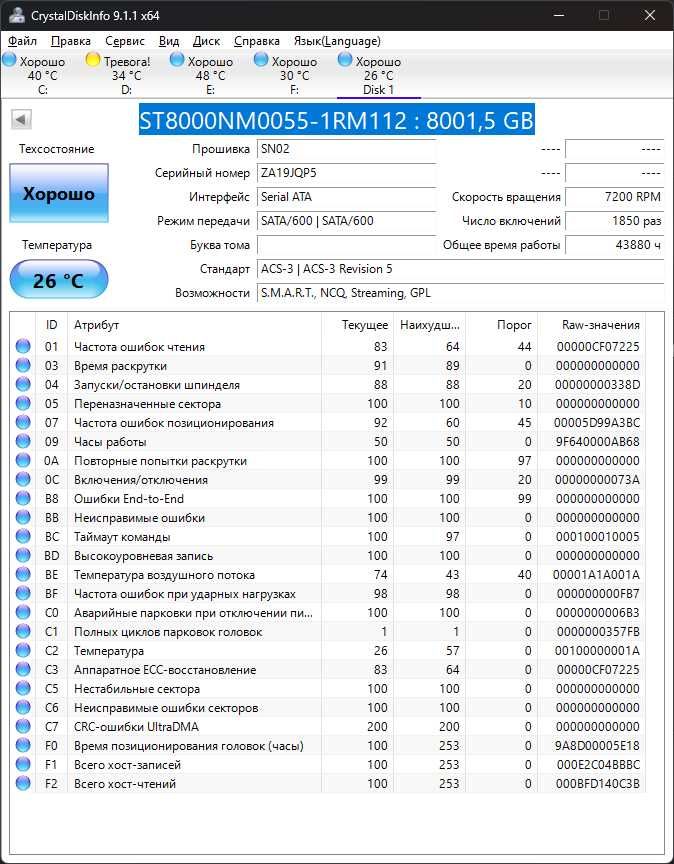This screenshot has width=674, height=864.
Task: Go to previous disk with left arrow
Action: [x=21, y=119]
